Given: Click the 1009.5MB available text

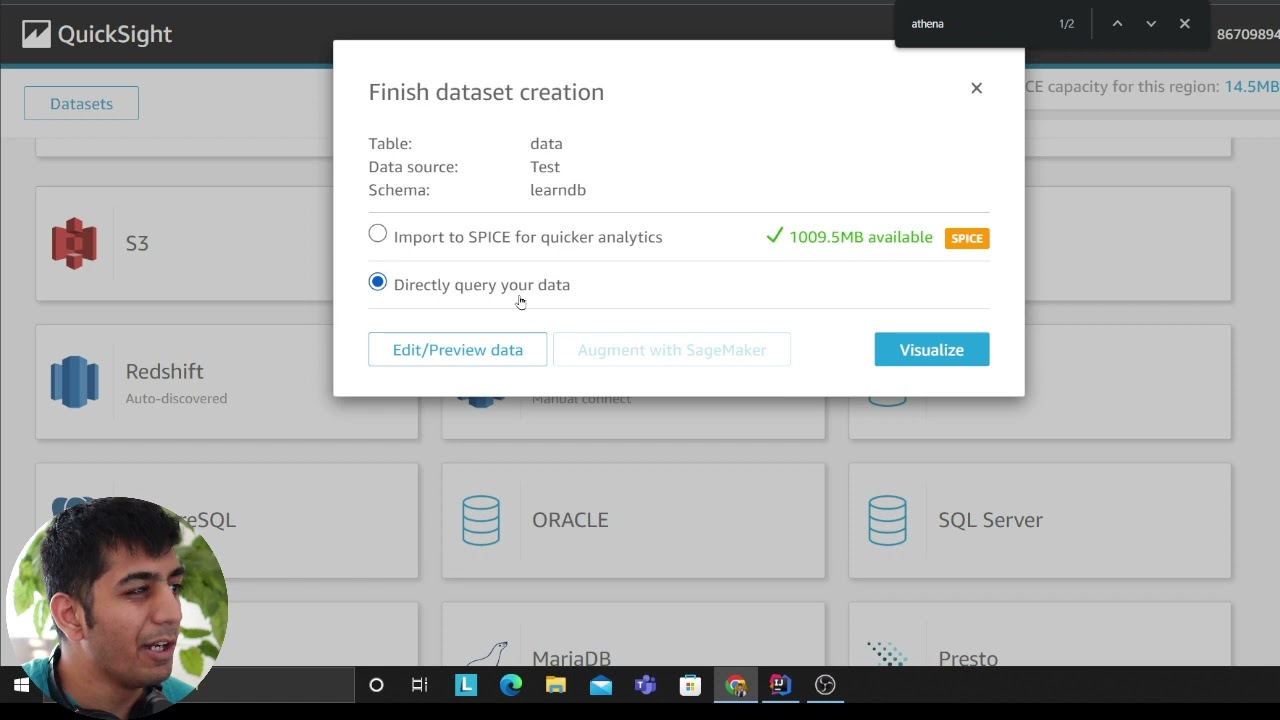Looking at the screenshot, I should pos(861,237).
